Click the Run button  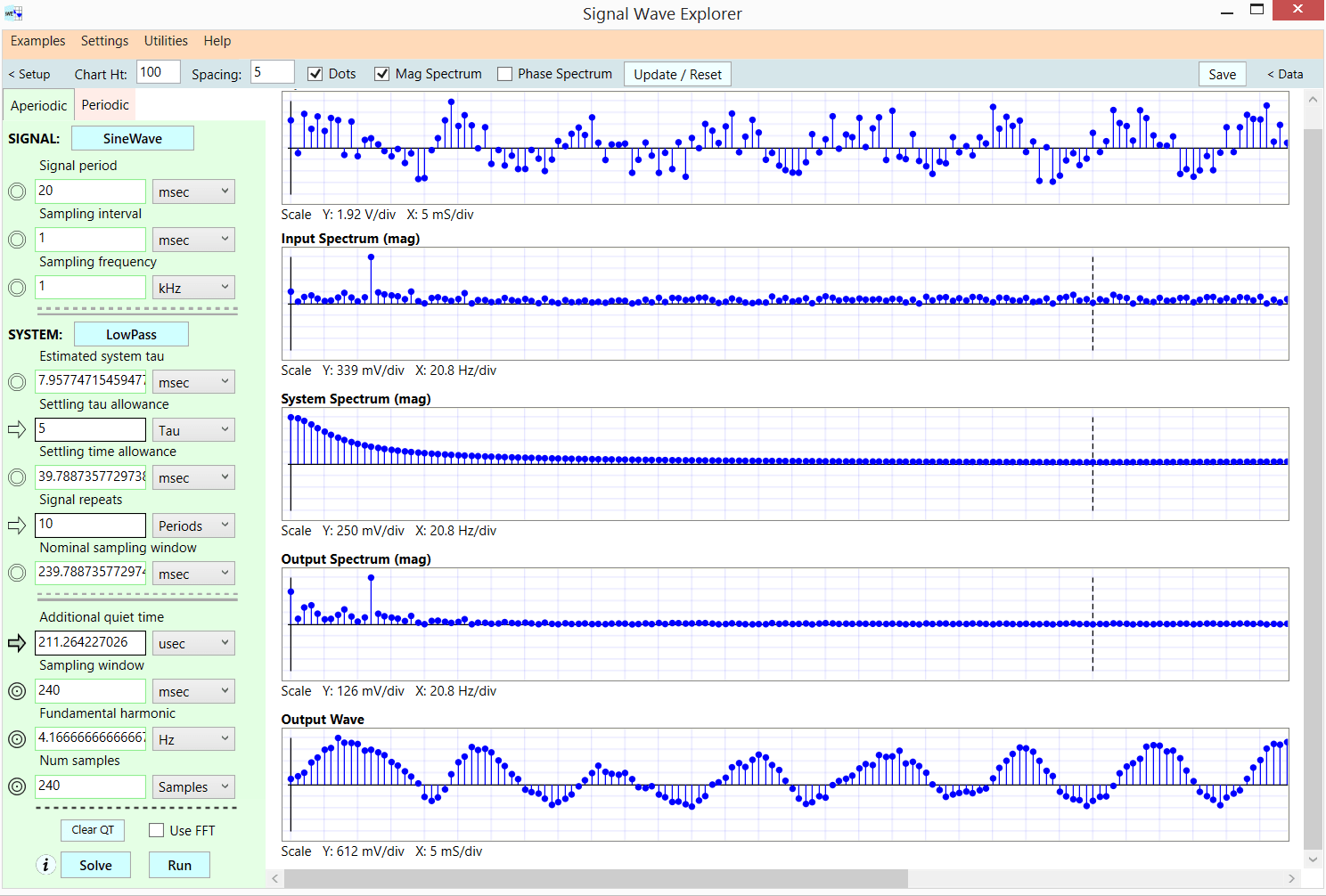(x=179, y=864)
